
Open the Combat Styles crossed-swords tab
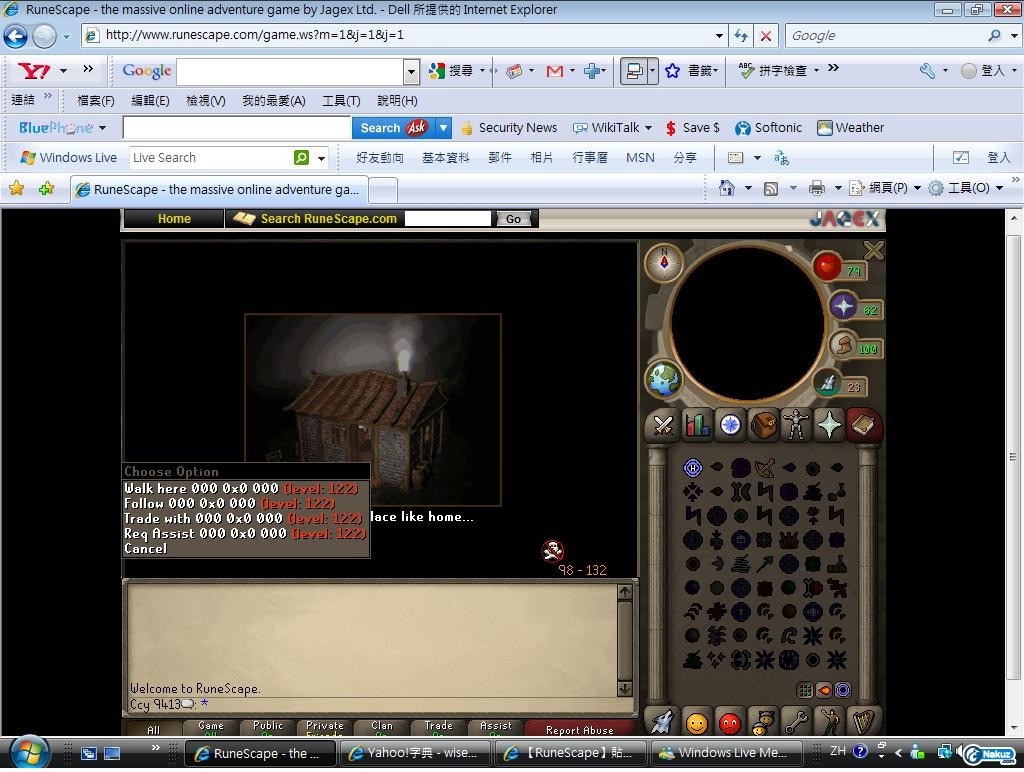pyautogui.click(x=662, y=425)
